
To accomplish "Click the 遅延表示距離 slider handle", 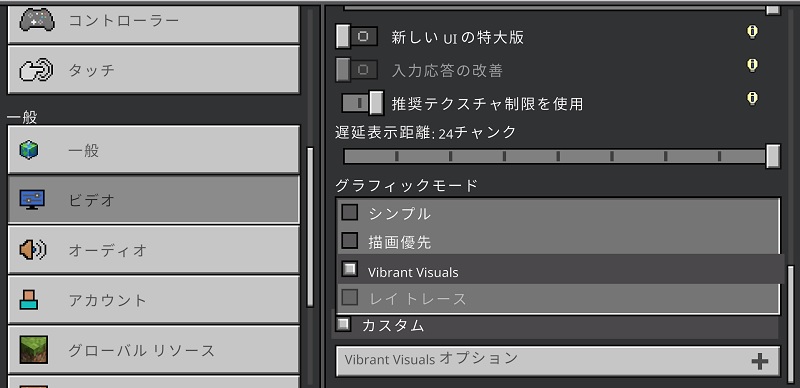I will click(x=773, y=156).
